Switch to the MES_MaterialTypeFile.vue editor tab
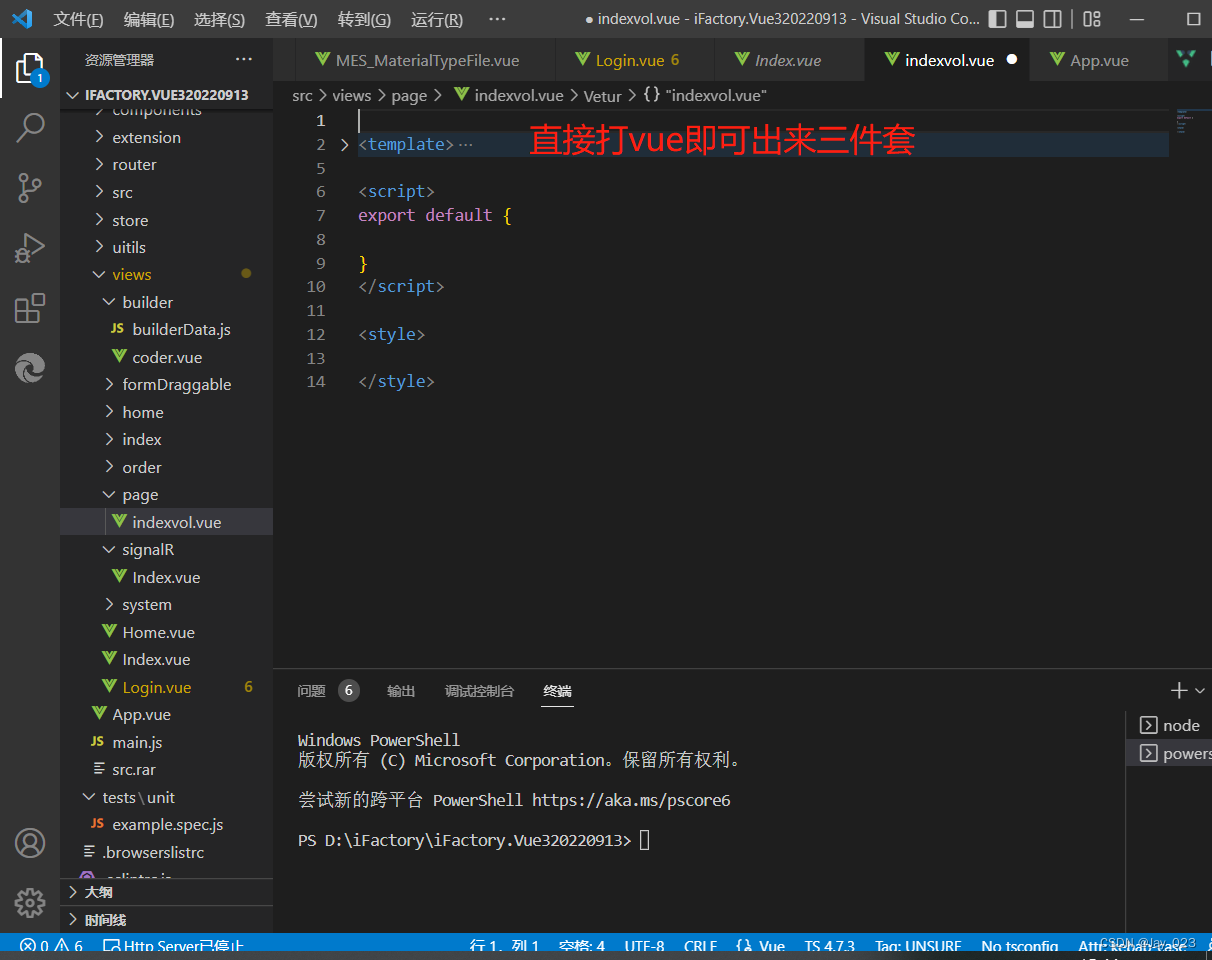 pyautogui.click(x=427, y=60)
